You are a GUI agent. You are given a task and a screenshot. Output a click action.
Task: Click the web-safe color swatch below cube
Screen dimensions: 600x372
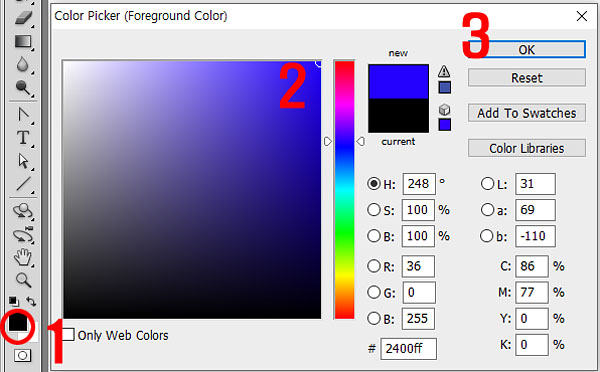445,125
